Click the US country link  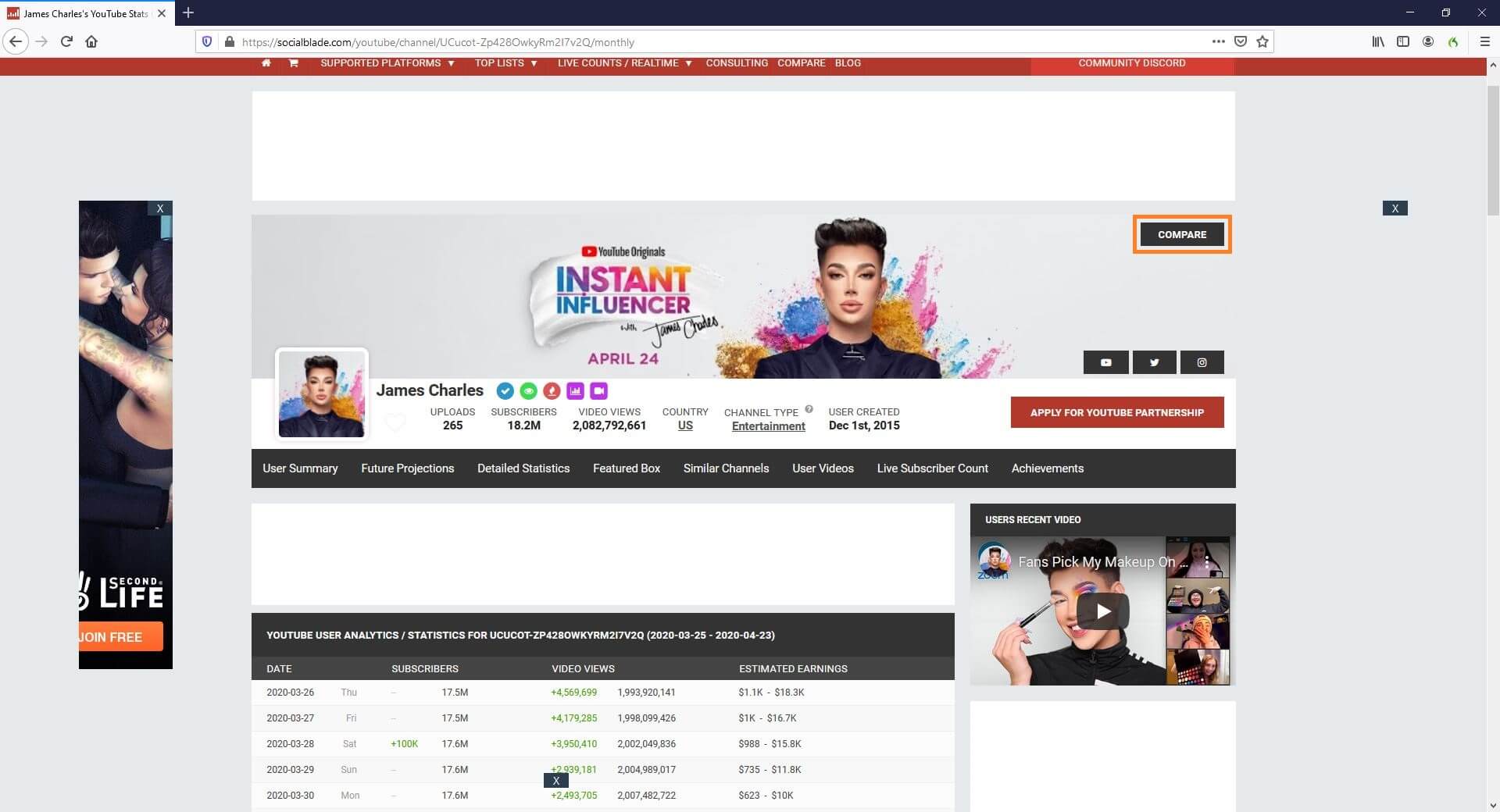(x=685, y=426)
